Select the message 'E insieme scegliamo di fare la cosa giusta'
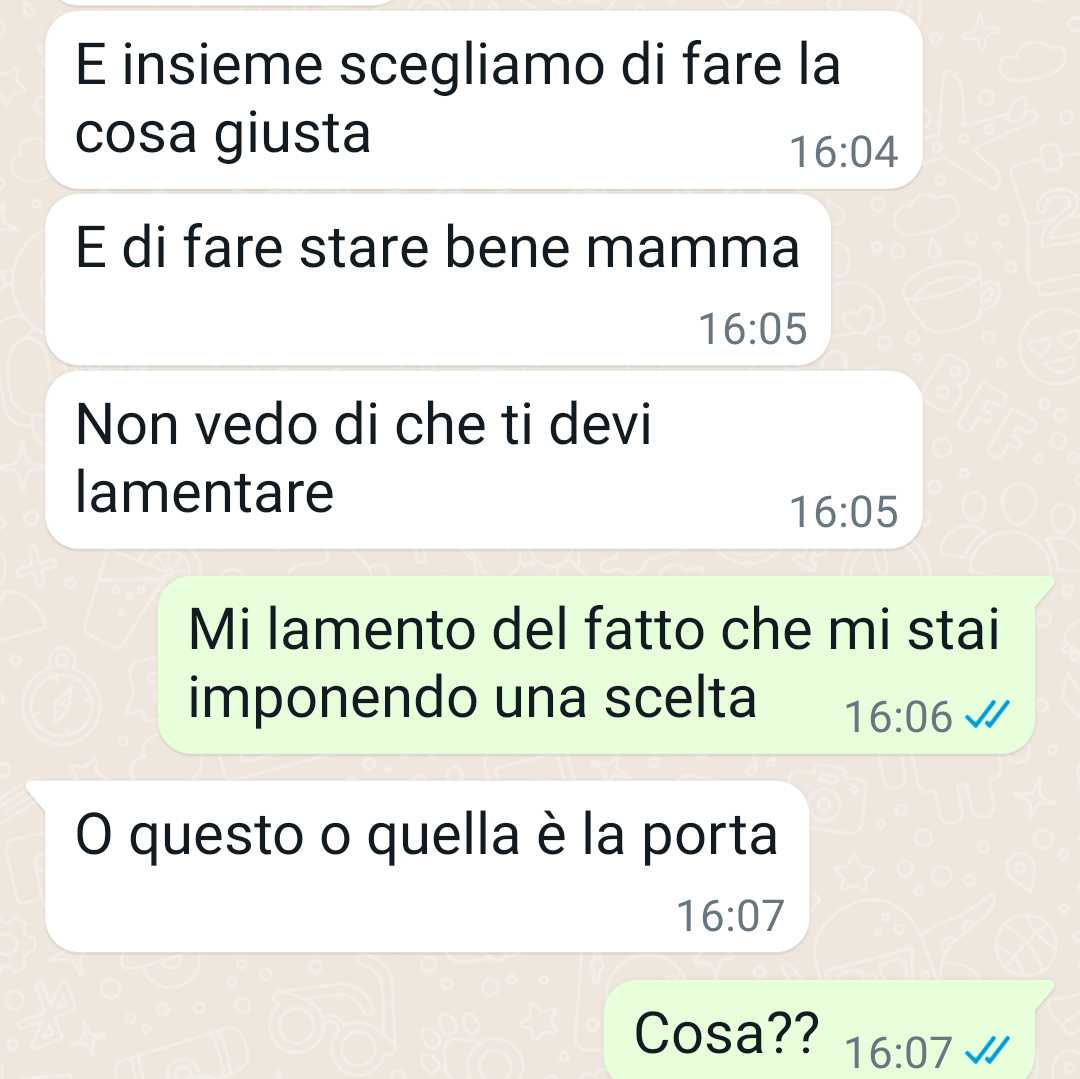 tap(484, 100)
